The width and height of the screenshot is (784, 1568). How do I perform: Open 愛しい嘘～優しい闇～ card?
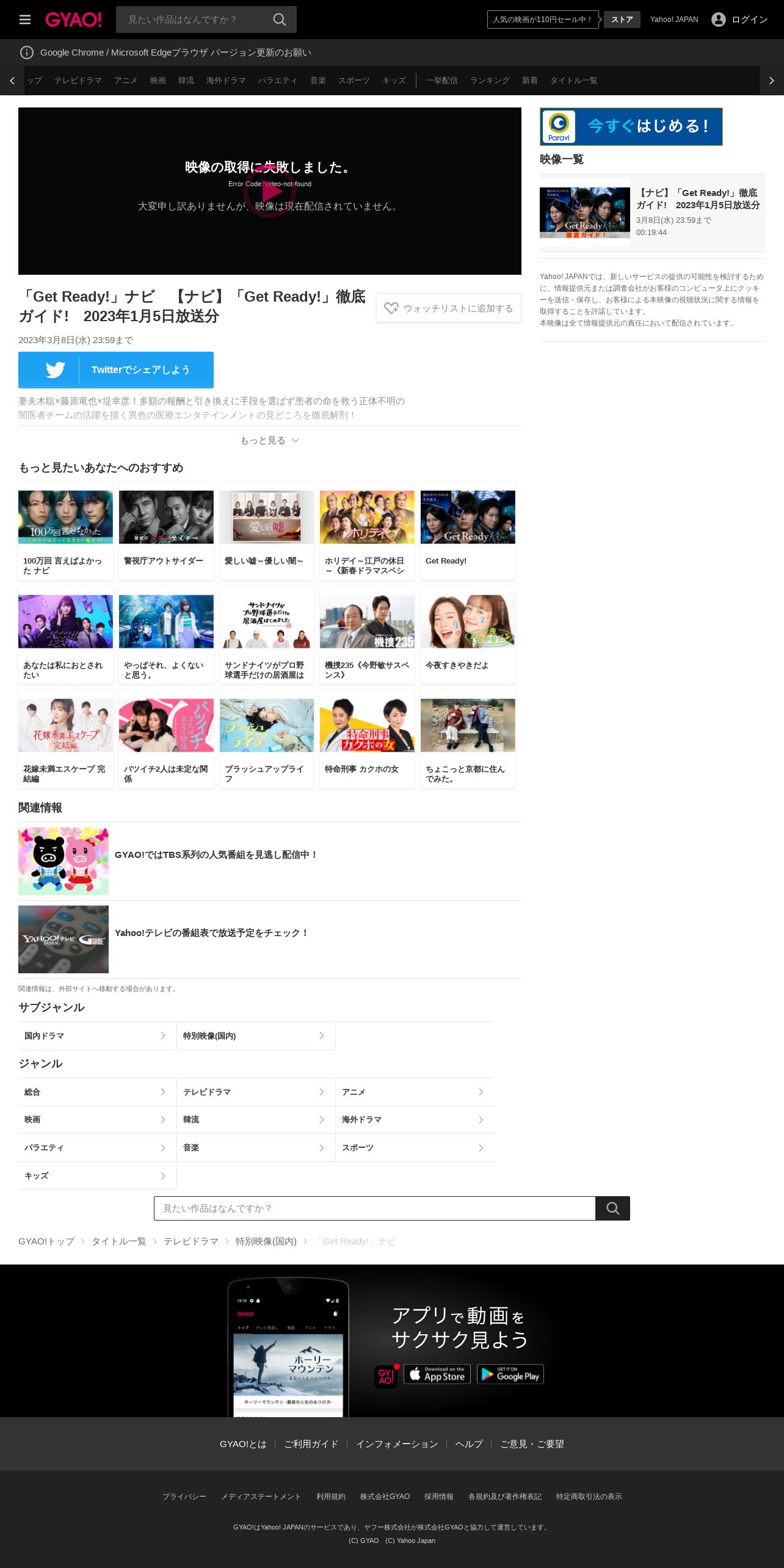pyautogui.click(x=267, y=531)
